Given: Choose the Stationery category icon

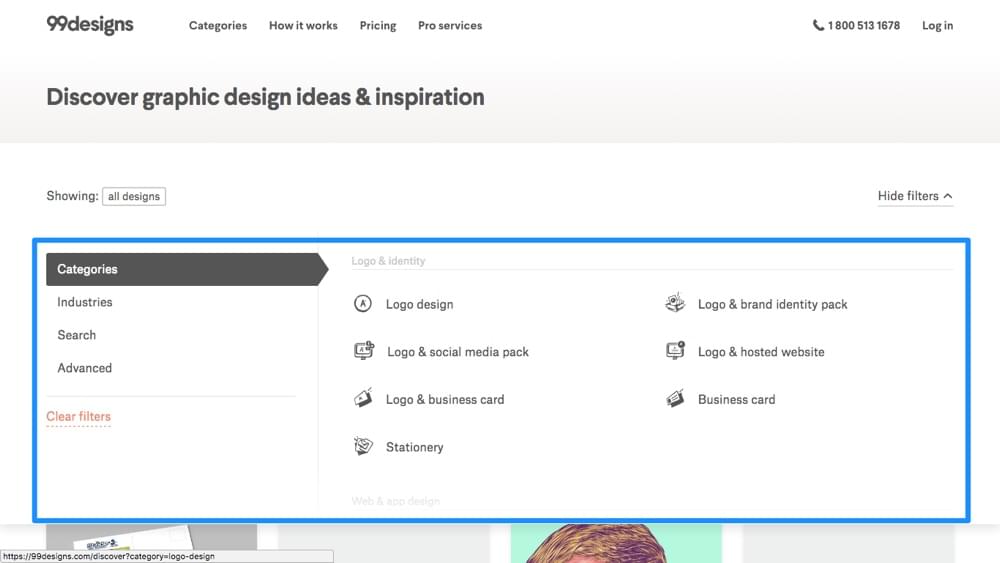Looking at the screenshot, I should point(363,446).
